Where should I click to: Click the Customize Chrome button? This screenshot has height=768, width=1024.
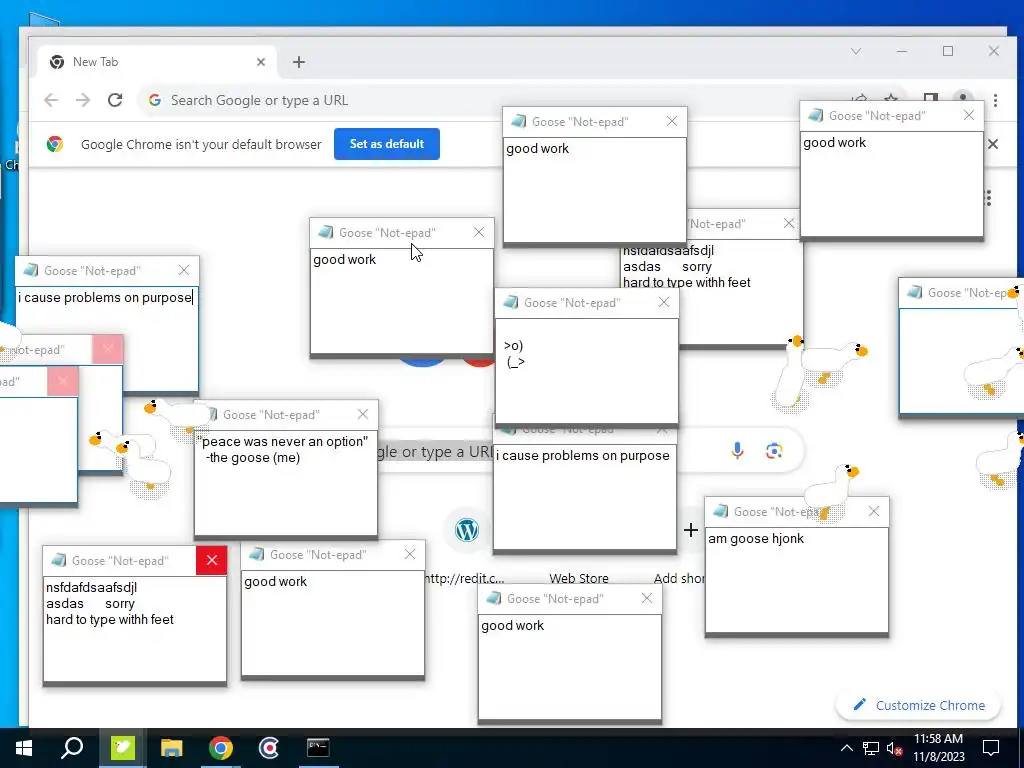coord(919,705)
